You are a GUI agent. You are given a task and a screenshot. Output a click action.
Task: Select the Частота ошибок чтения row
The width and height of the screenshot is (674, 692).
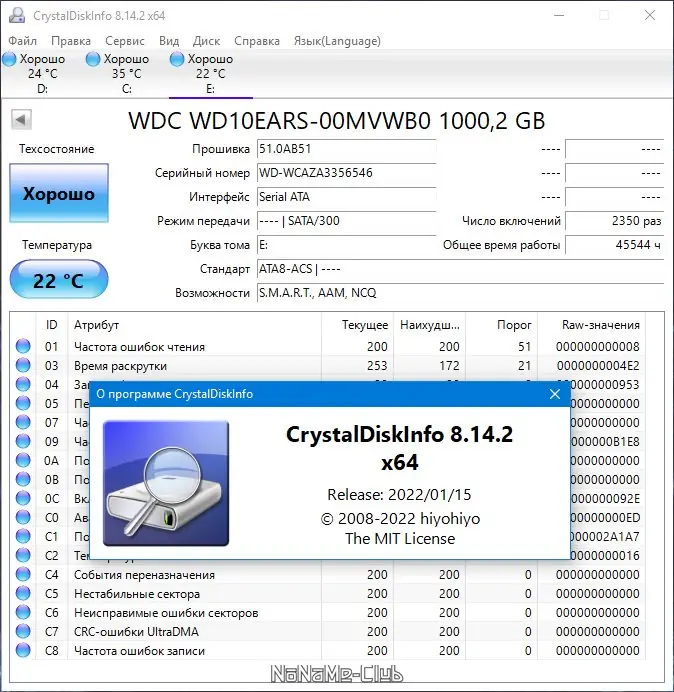(327, 346)
